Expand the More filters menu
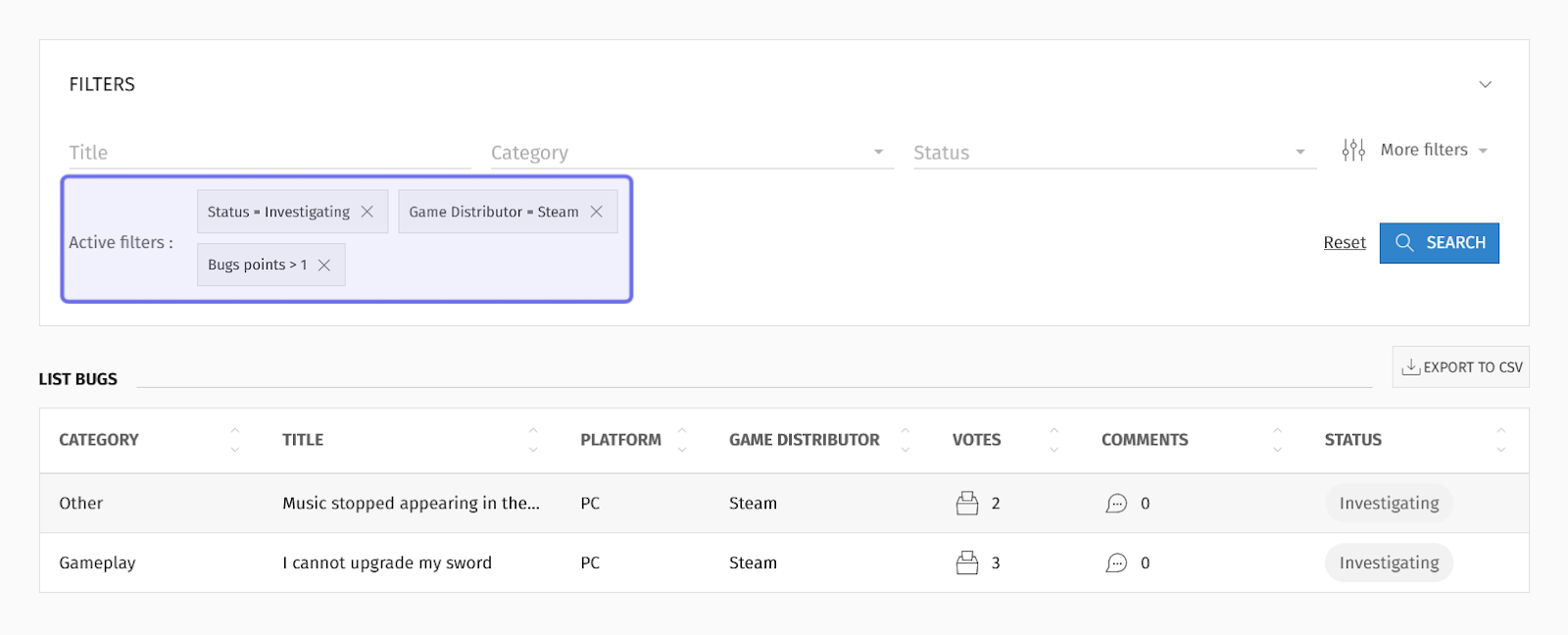 [1415, 150]
